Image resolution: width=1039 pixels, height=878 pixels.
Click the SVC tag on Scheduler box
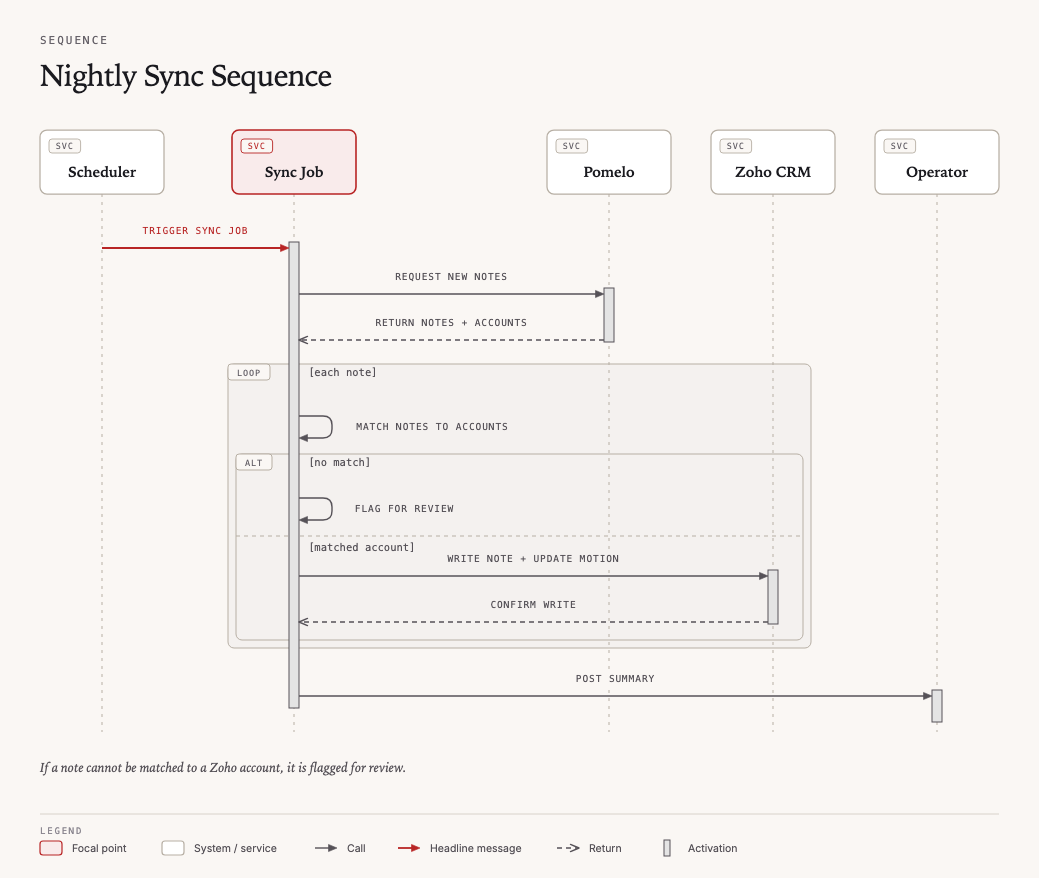point(64,146)
